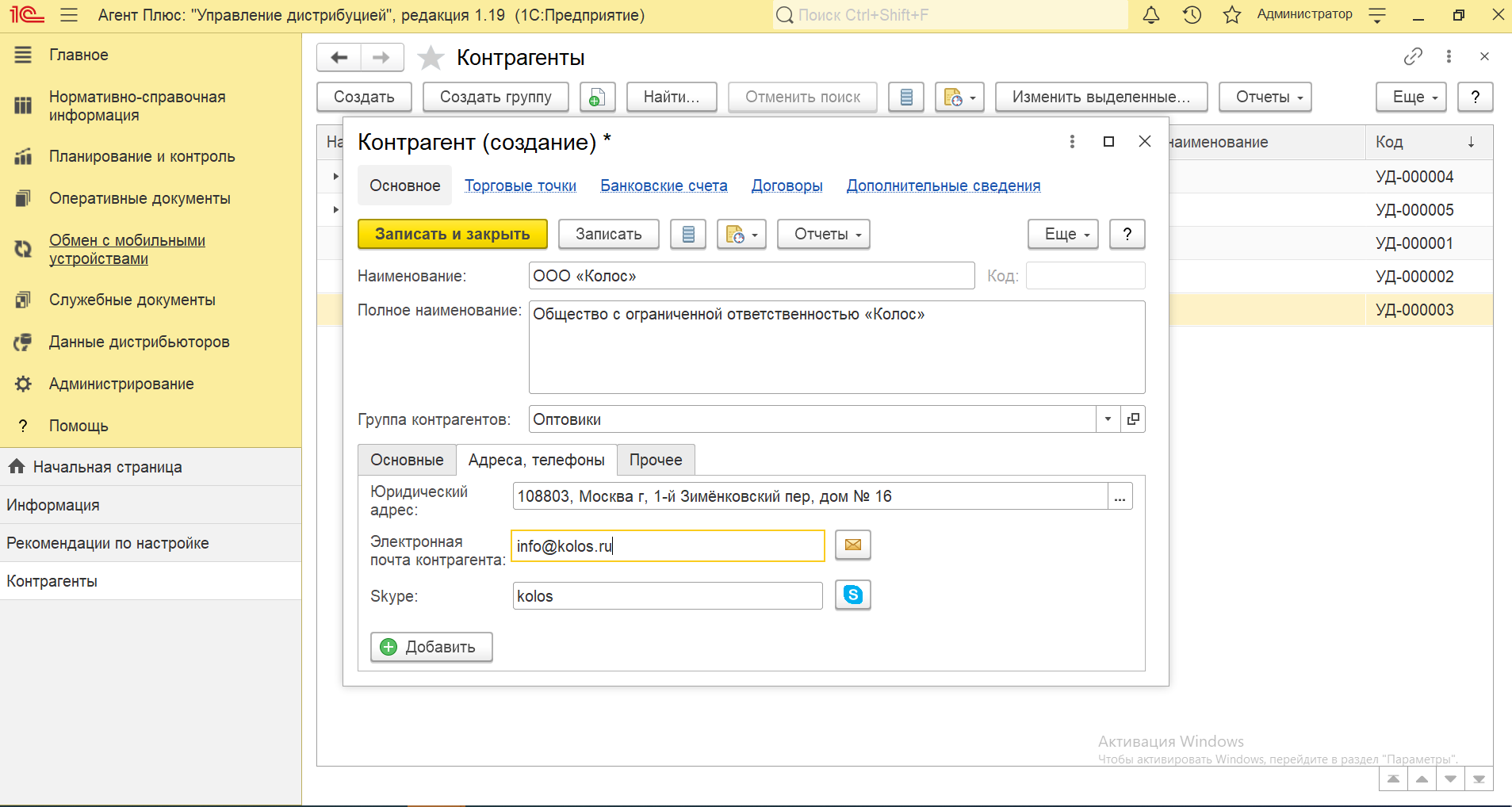Expand the dialog Отчеты dropdown
The image size is (1512, 807).
(x=824, y=234)
